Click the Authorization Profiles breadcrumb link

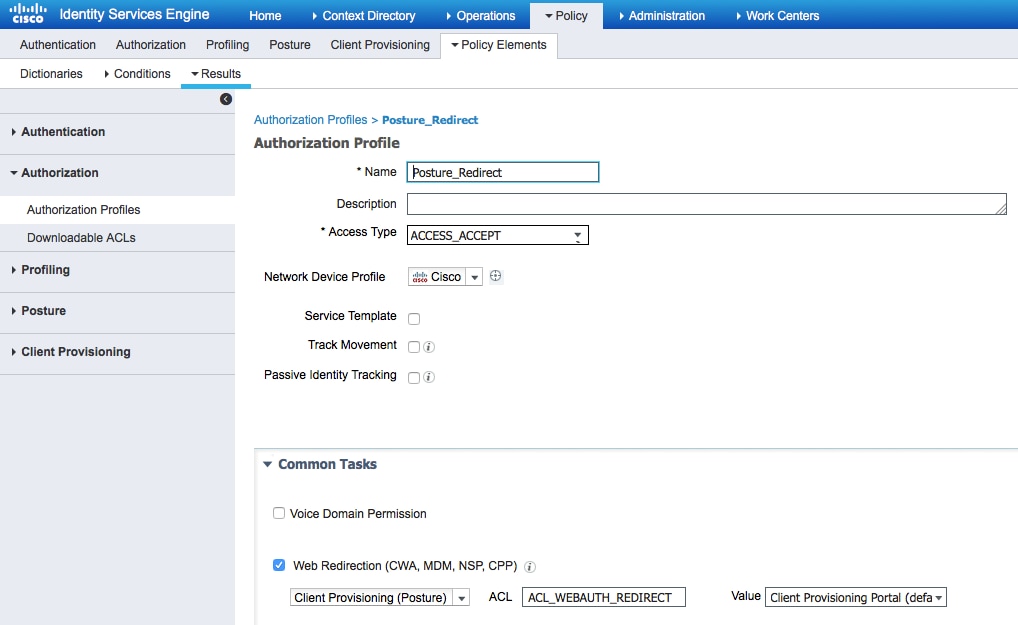click(310, 120)
